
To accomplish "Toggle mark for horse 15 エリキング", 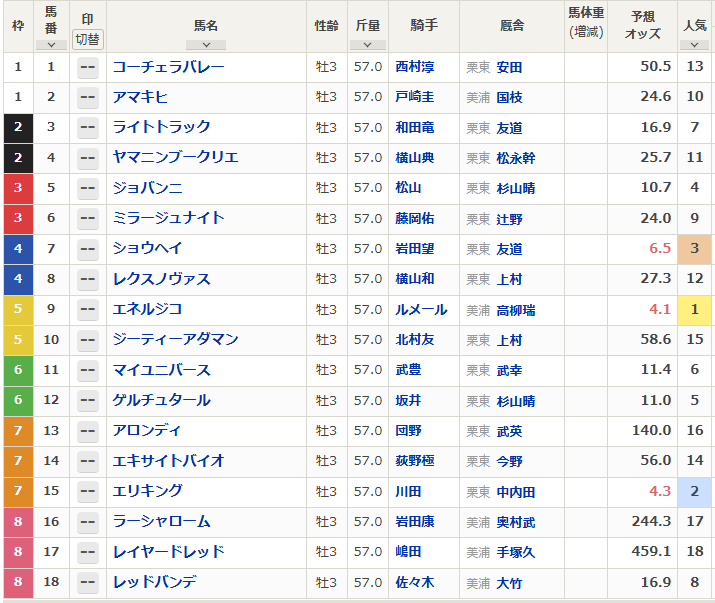I will 88,492.
